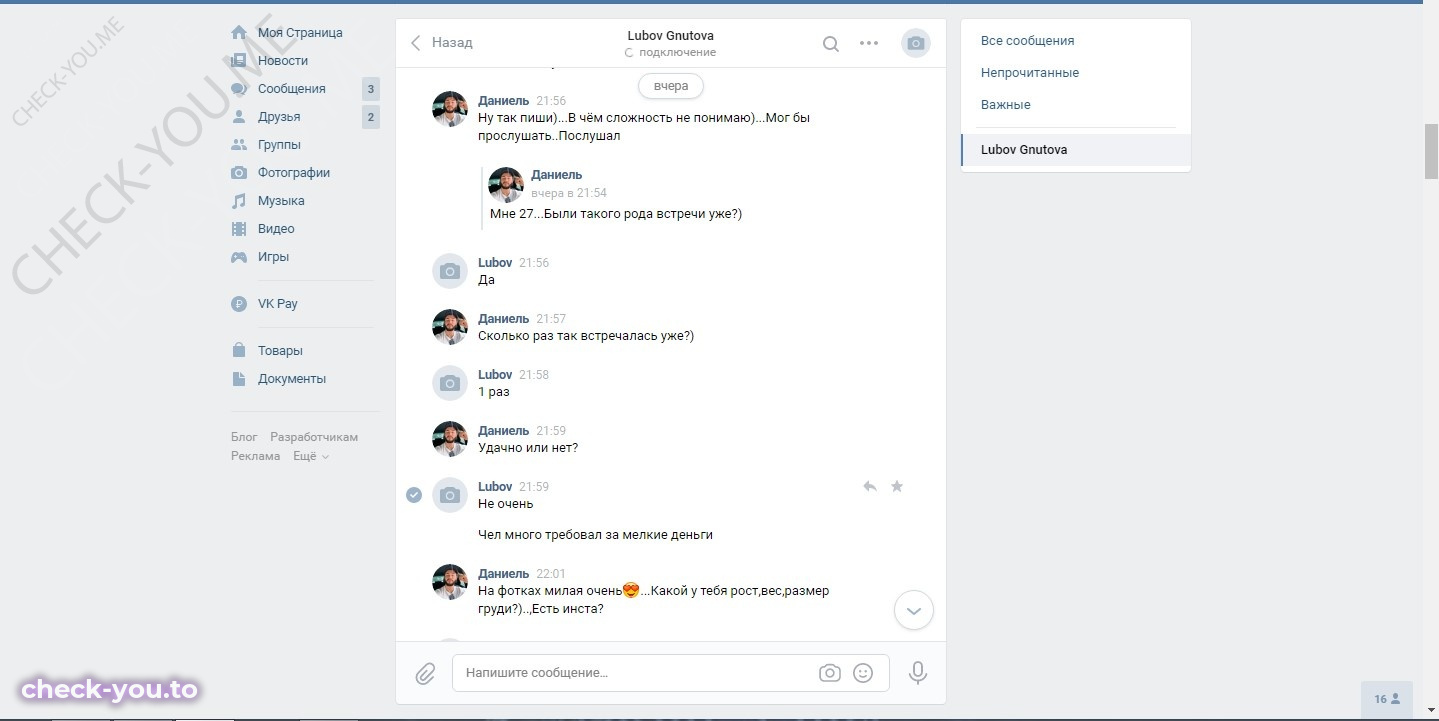Click the Группы people icon
This screenshot has width=1439, height=721.
tap(239, 145)
